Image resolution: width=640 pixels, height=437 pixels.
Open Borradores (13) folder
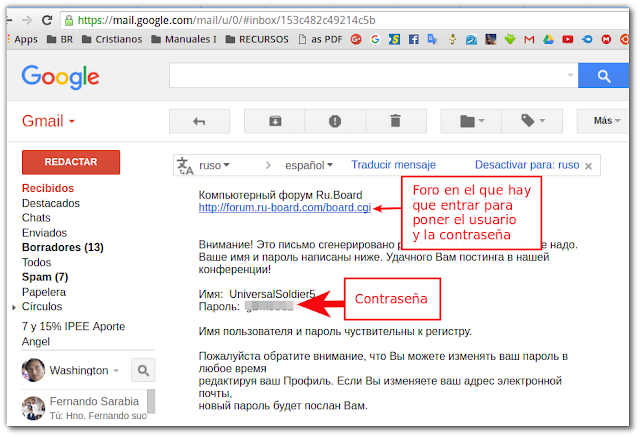(62, 247)
